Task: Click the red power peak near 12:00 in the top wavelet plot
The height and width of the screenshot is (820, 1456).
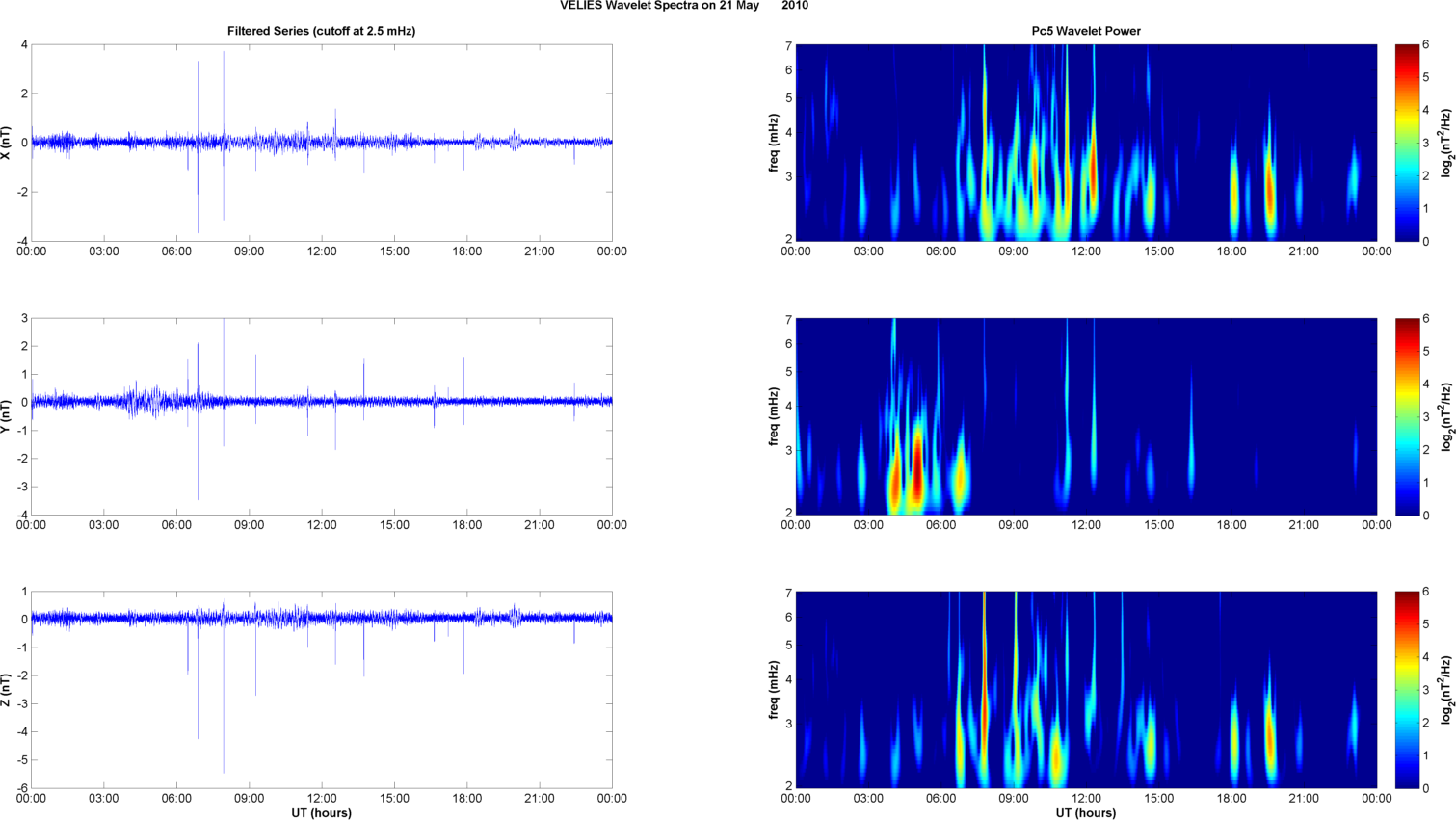Action: click(x=1093, y=172)
